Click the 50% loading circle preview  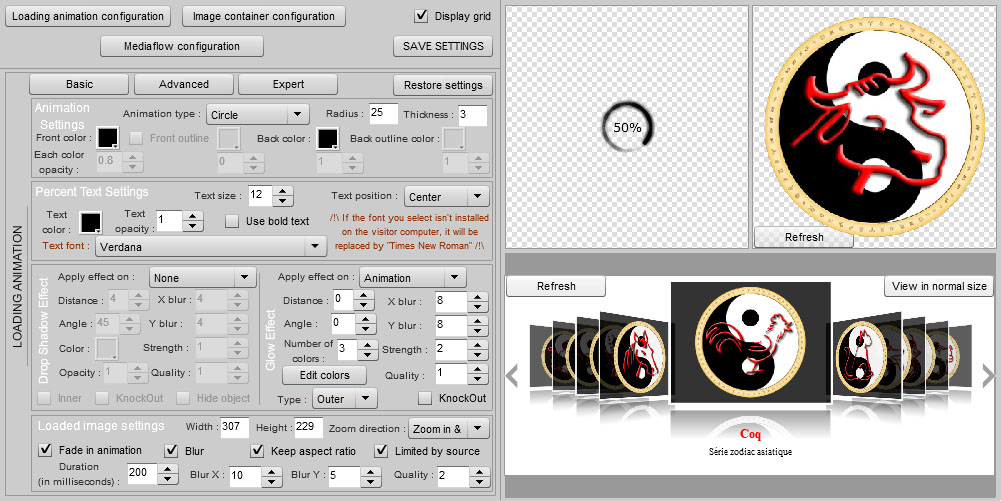(627, 128)
